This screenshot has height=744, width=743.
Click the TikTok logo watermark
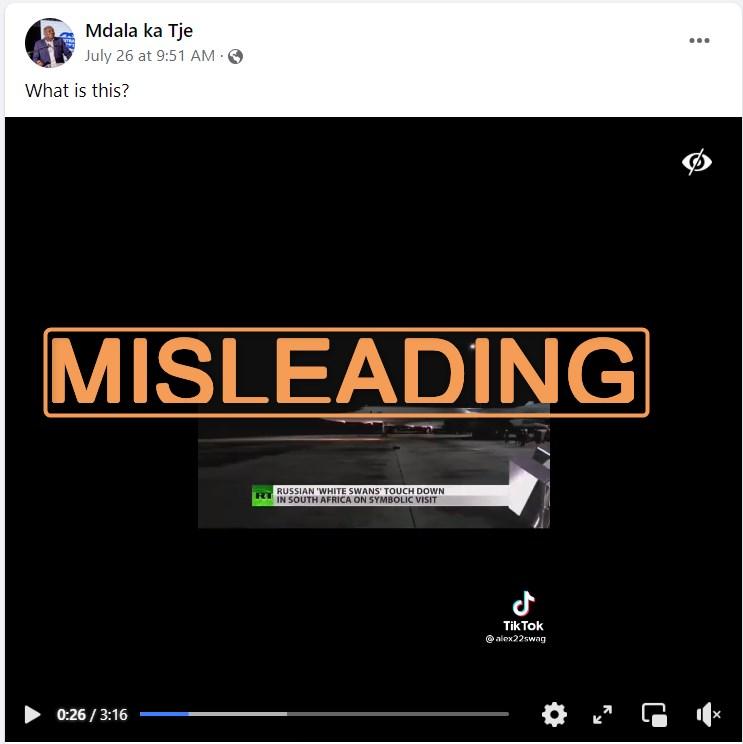[523, 611]
